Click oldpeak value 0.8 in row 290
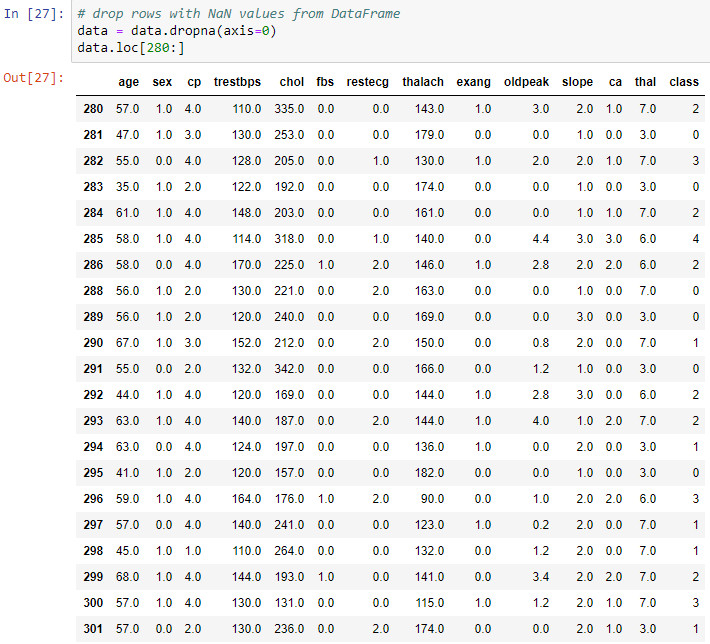710x644 pixels. 541,343
